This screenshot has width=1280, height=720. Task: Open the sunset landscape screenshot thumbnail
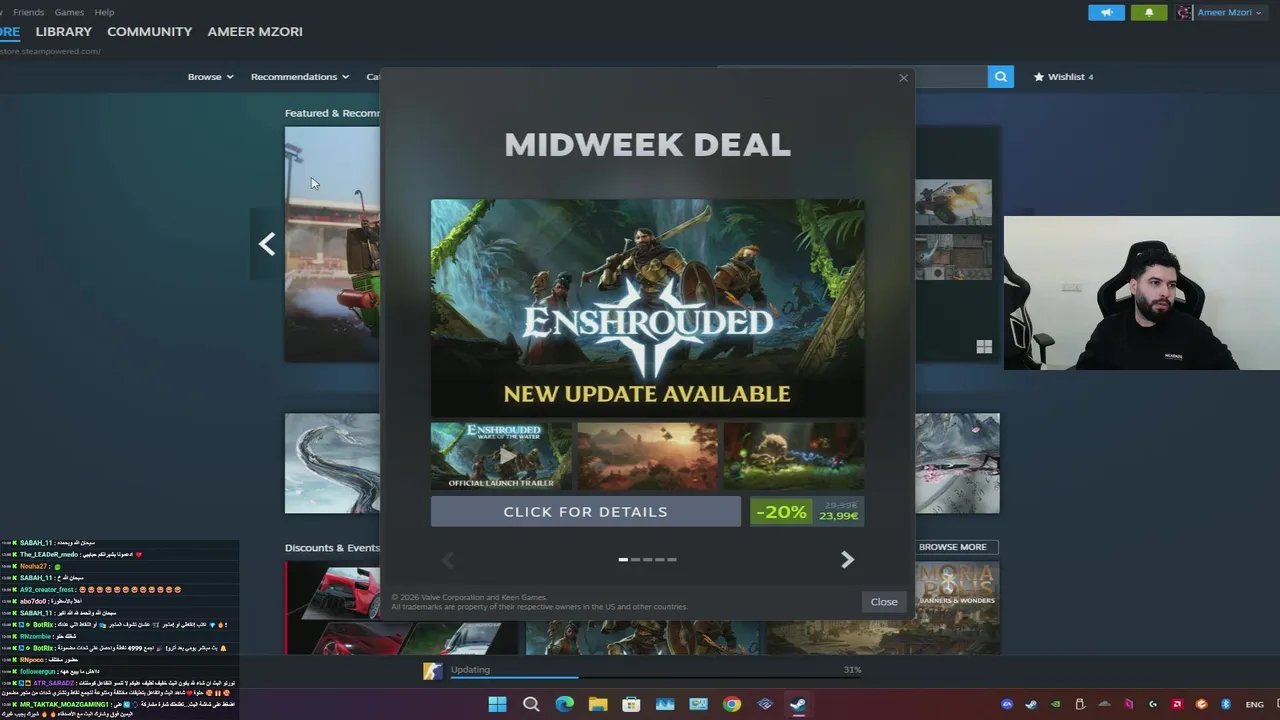647,456
